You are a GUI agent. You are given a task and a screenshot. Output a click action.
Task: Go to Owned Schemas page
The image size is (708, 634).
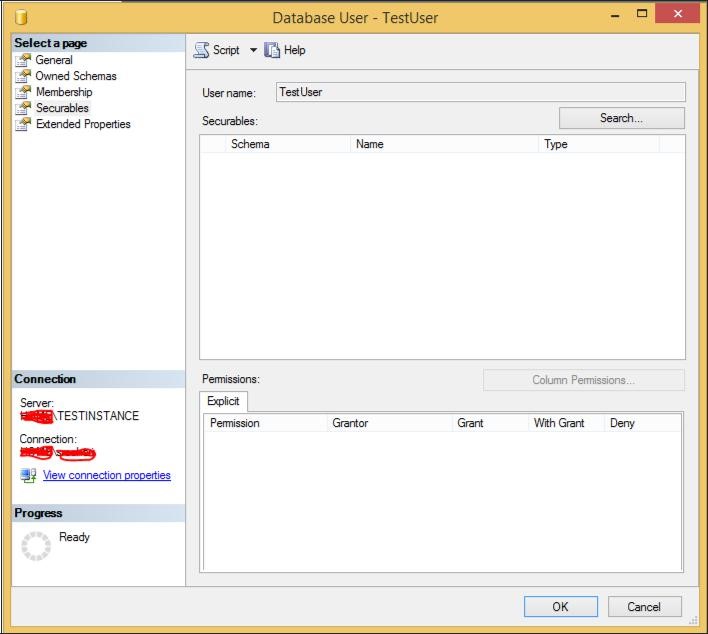pyautogui.click(x=76, y=76)
